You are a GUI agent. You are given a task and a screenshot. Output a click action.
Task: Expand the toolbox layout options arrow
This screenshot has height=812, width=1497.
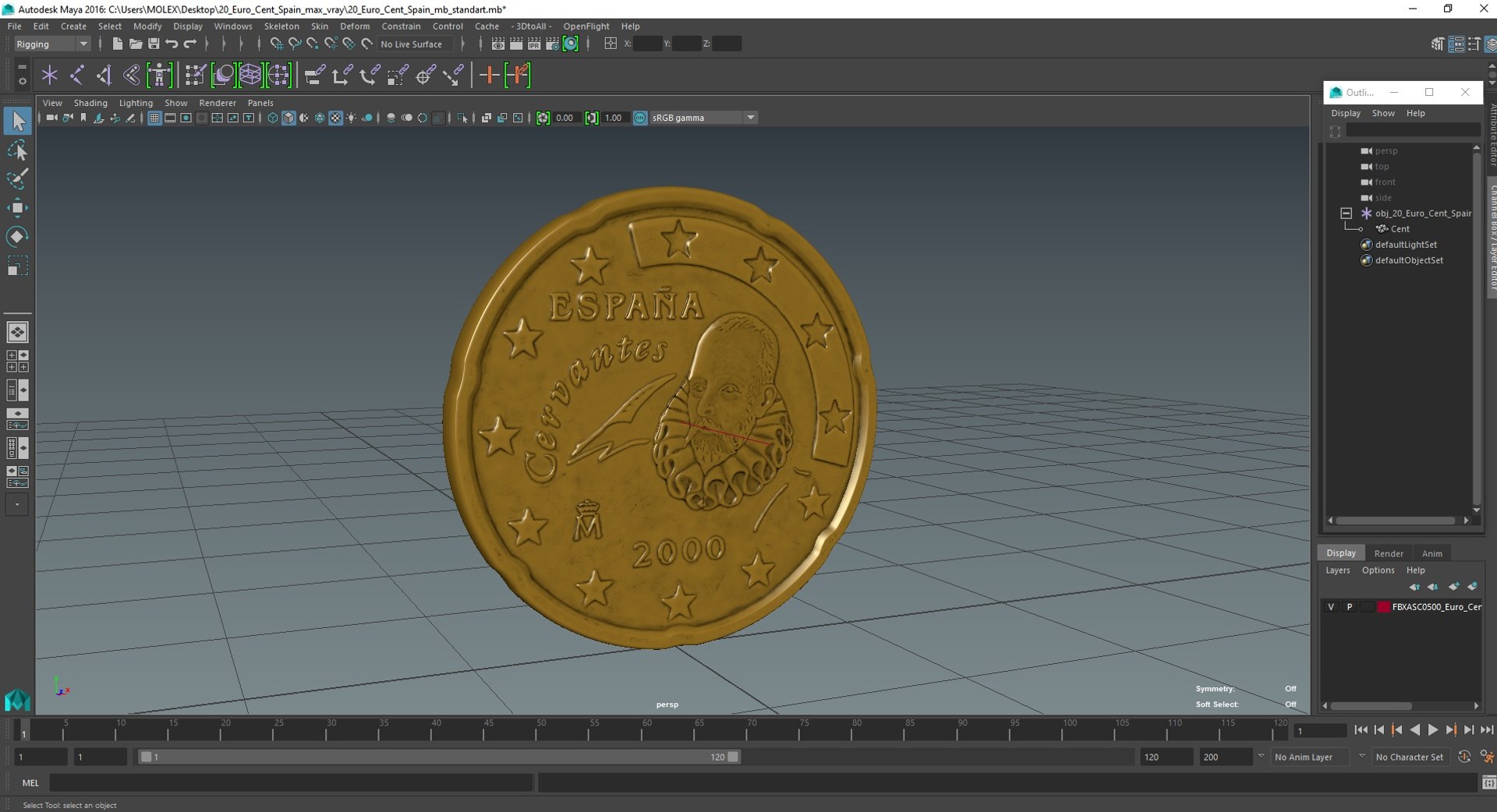click(17, 504)
